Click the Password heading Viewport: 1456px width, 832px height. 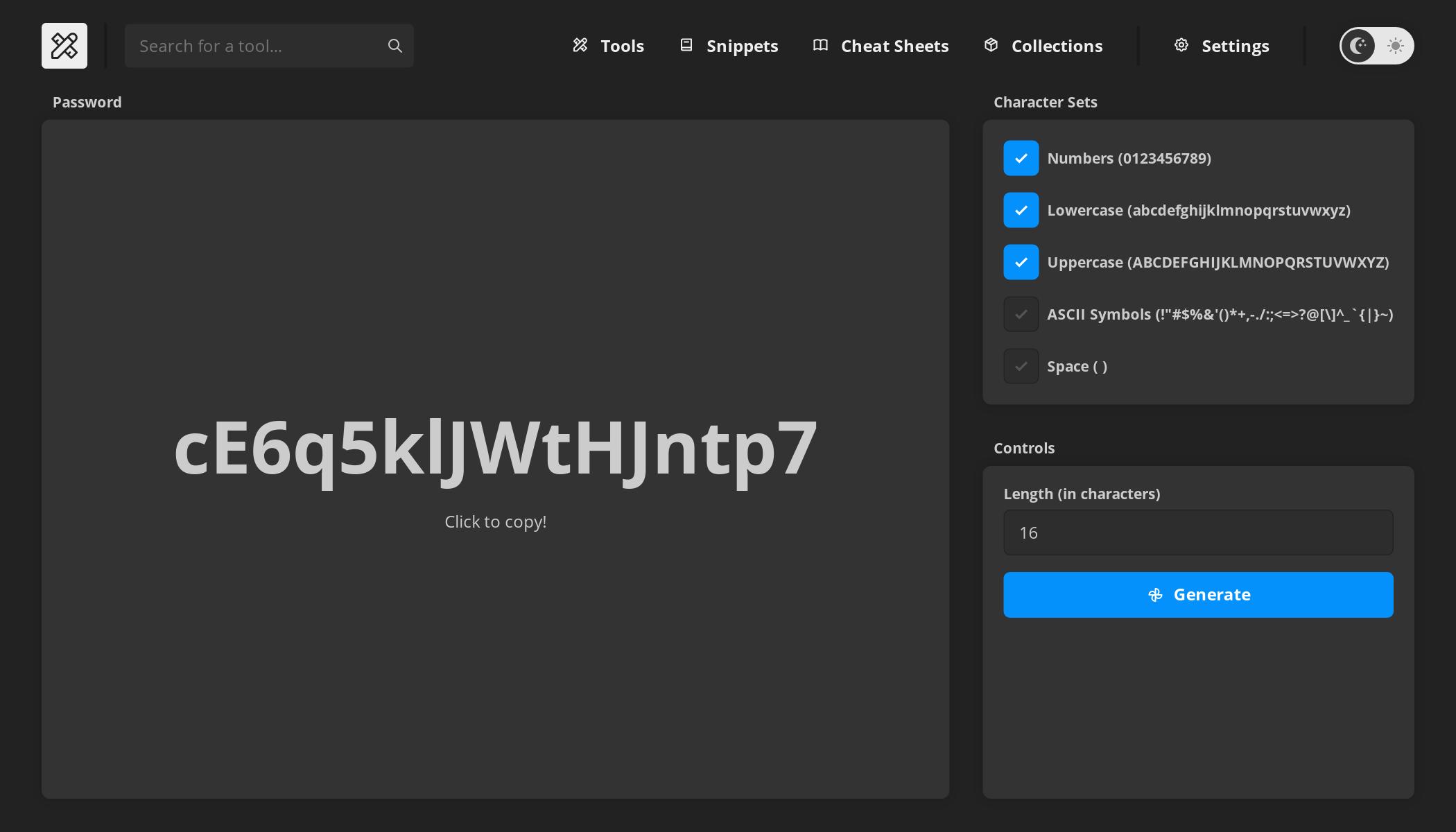click(87, 102)
